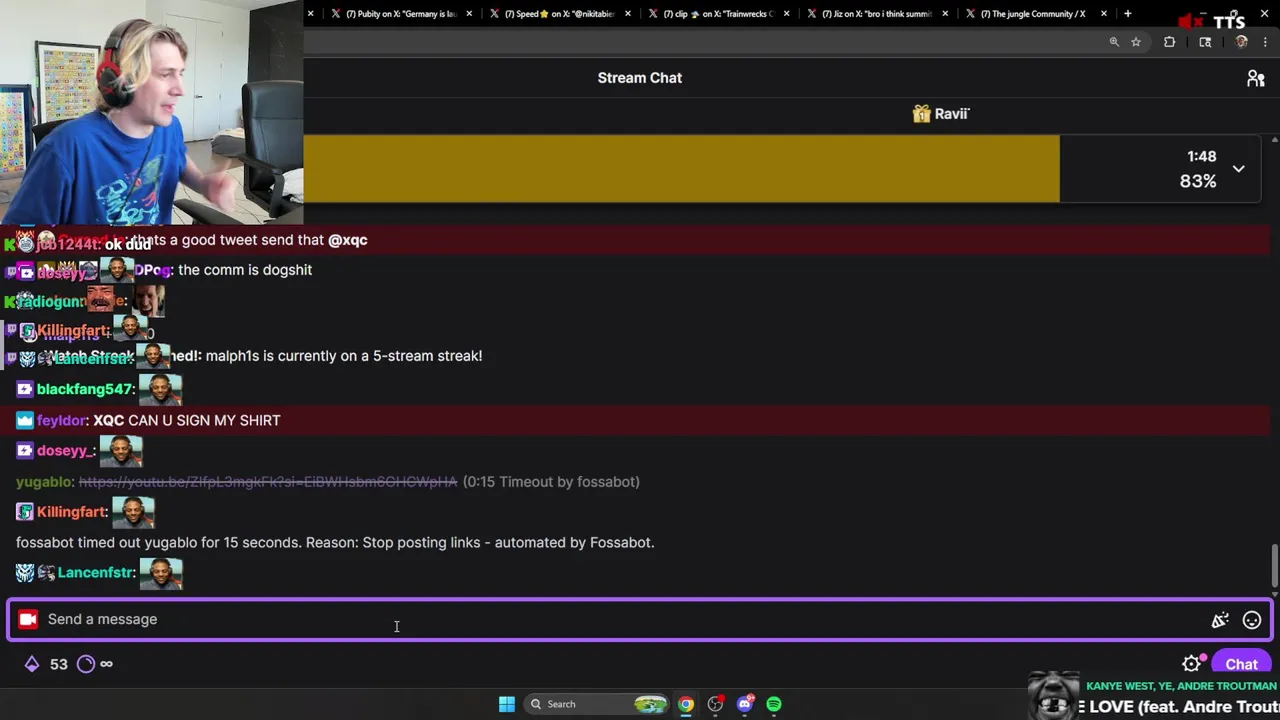Click the Ravii gift sub leader label
The width and height of the screenshot is (1280, 720).
click(951, 114)
